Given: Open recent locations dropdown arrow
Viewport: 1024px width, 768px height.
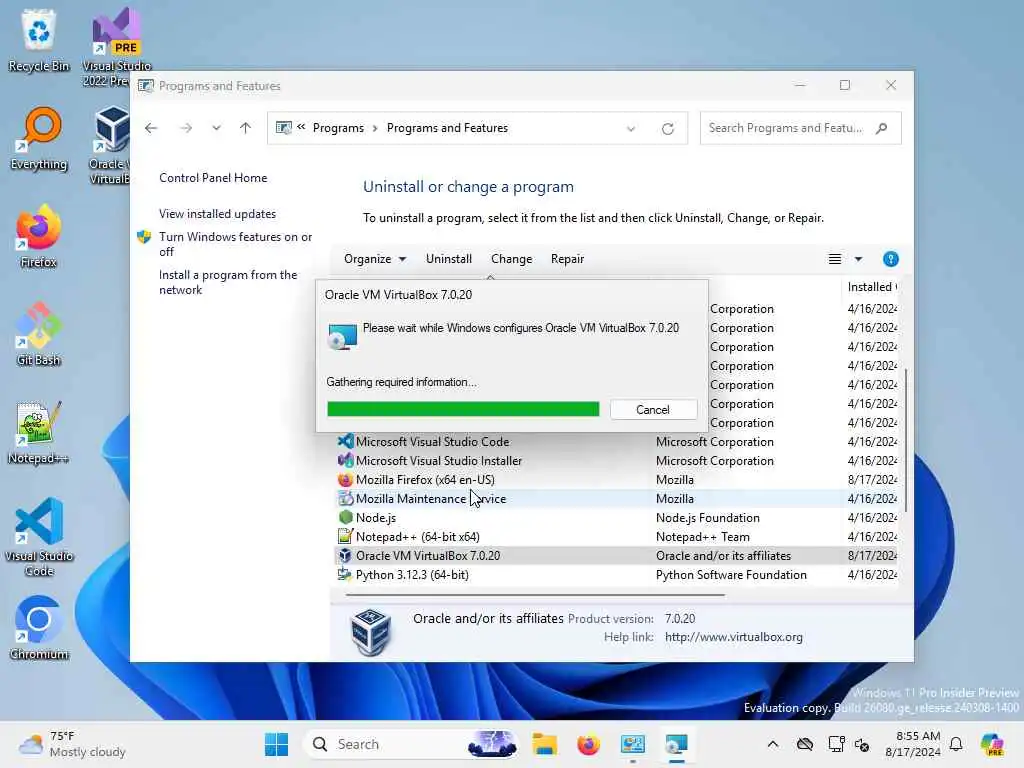Looking at the screenshot, I should click(216, 128).
